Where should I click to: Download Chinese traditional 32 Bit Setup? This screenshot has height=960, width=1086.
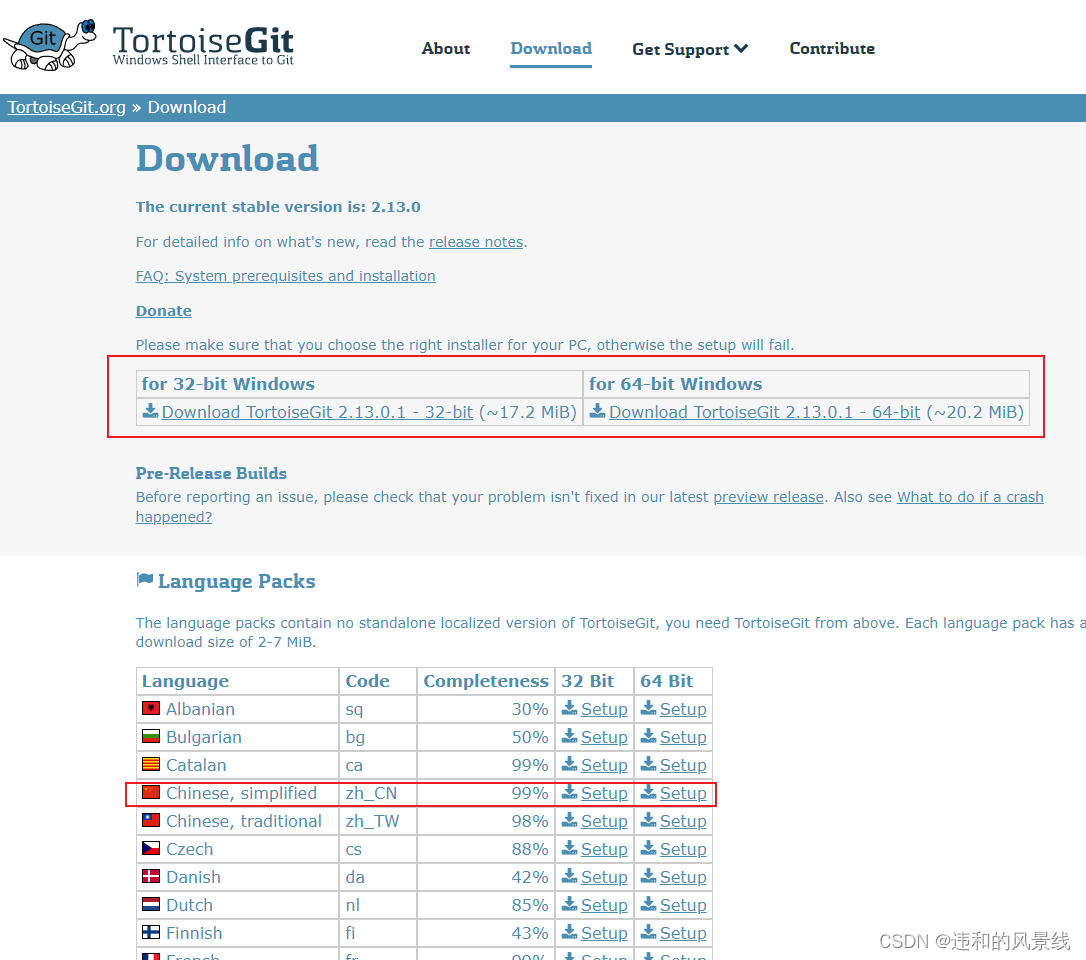(x=604, y=821)
